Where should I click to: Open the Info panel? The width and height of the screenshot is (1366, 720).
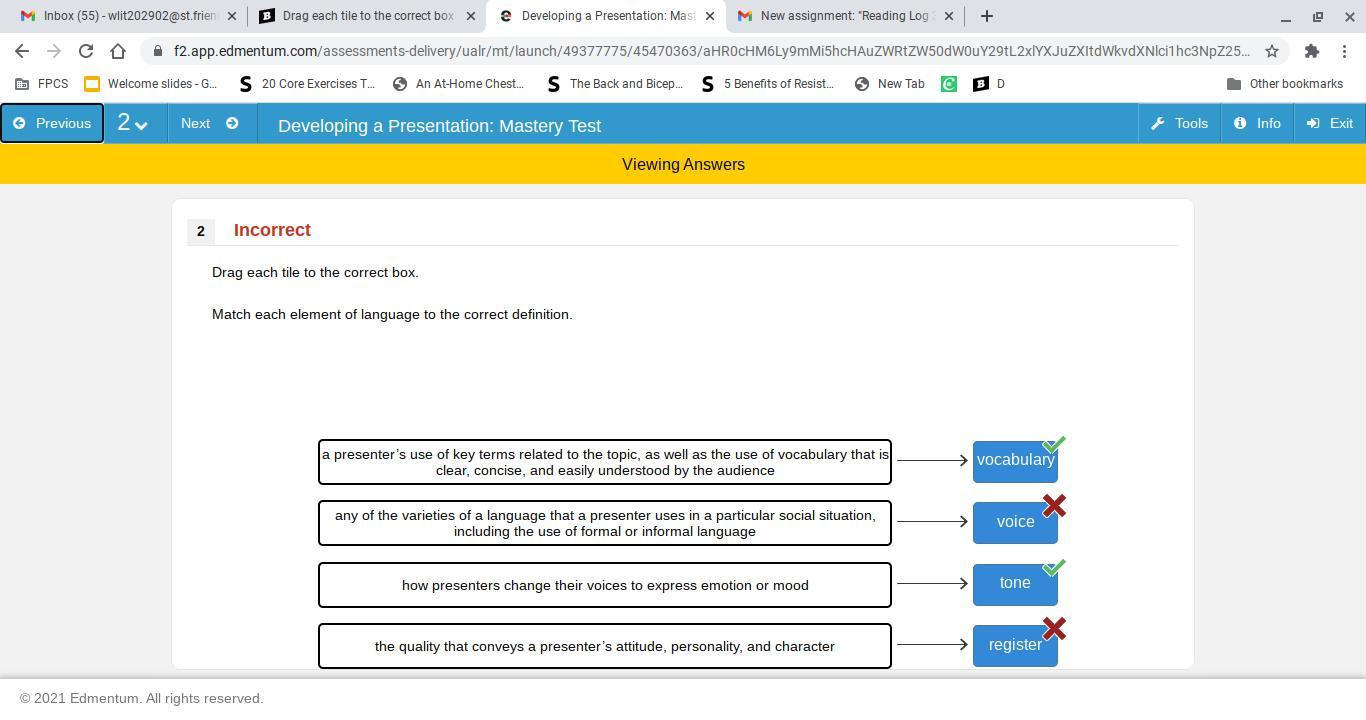[x=1257, y=123]
